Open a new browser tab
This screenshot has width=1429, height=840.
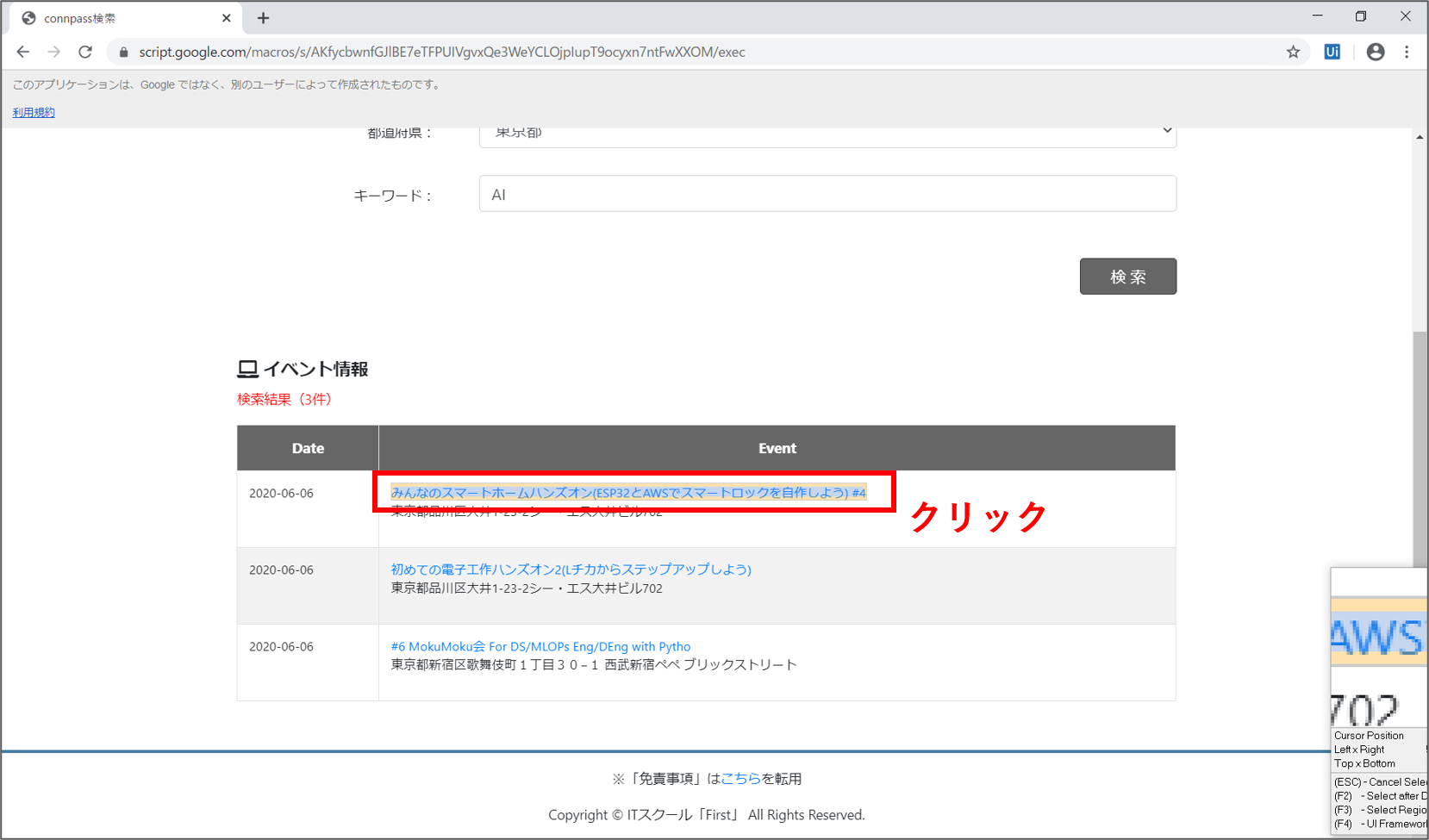click(x=264, y=18)
